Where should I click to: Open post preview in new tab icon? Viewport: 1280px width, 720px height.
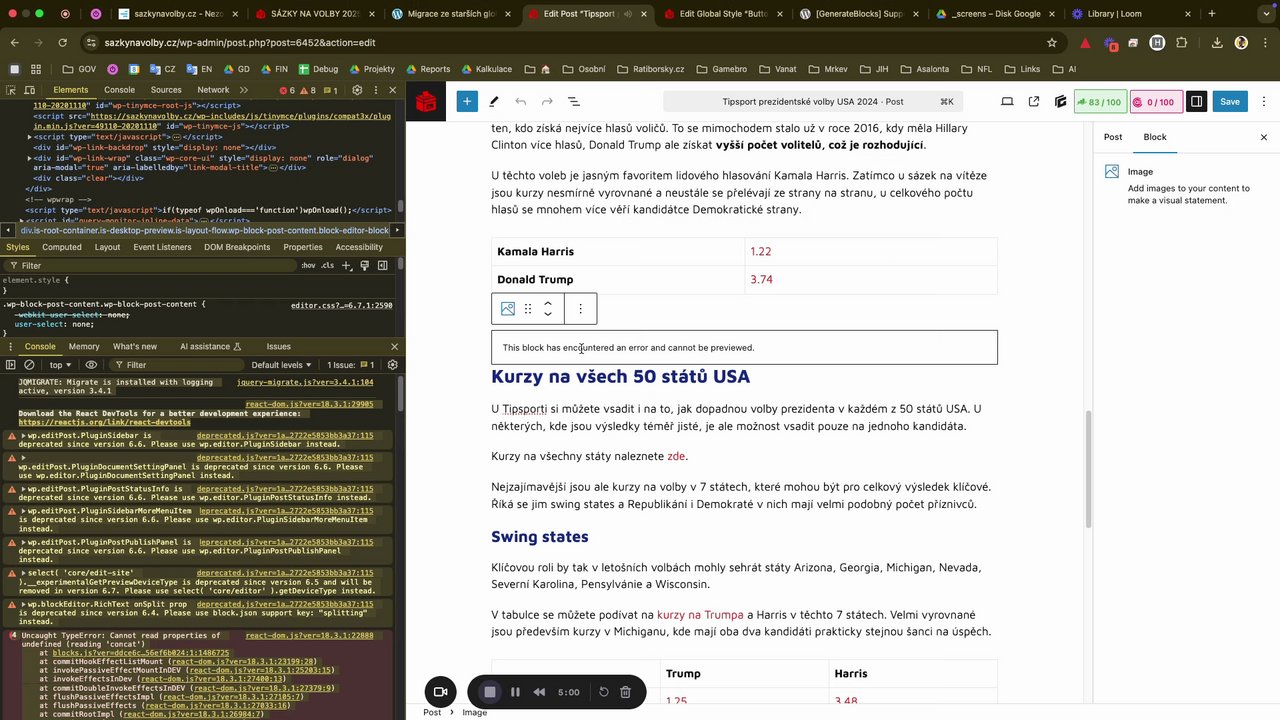click(x=1034, y=101)
